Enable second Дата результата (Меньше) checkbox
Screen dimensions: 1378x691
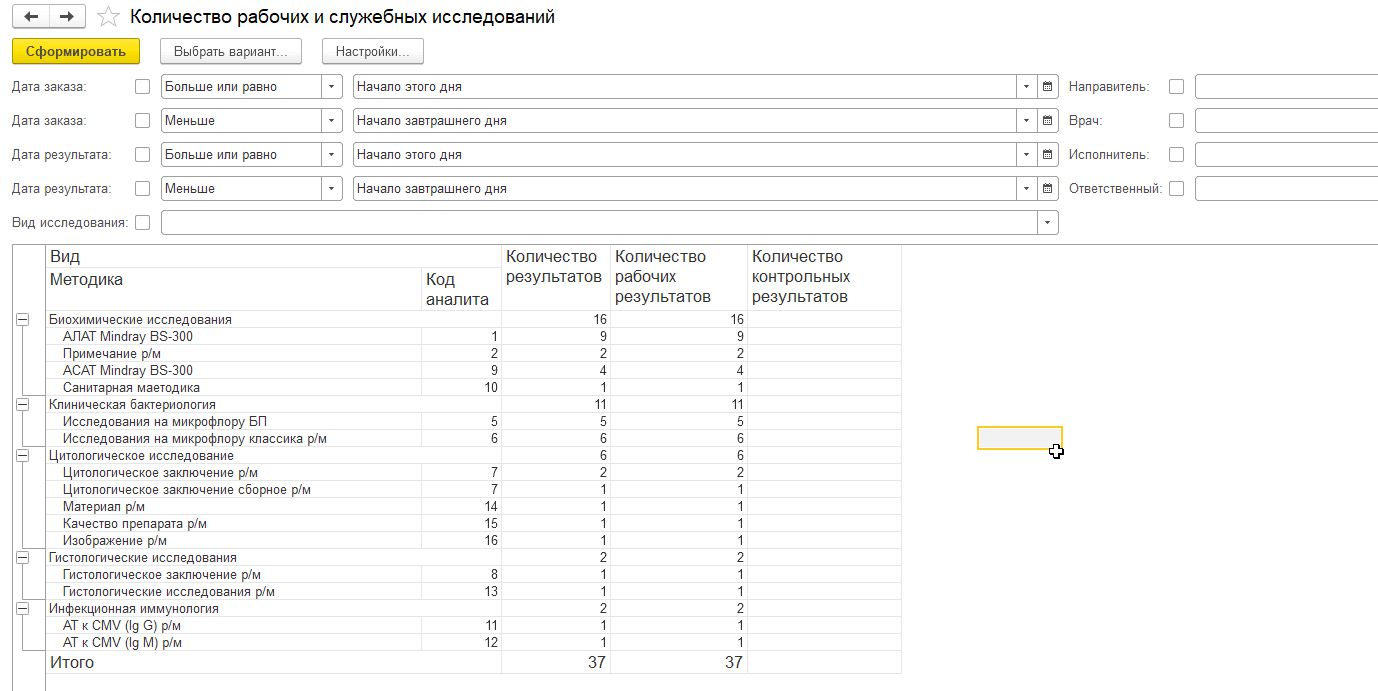coord(142,189)
